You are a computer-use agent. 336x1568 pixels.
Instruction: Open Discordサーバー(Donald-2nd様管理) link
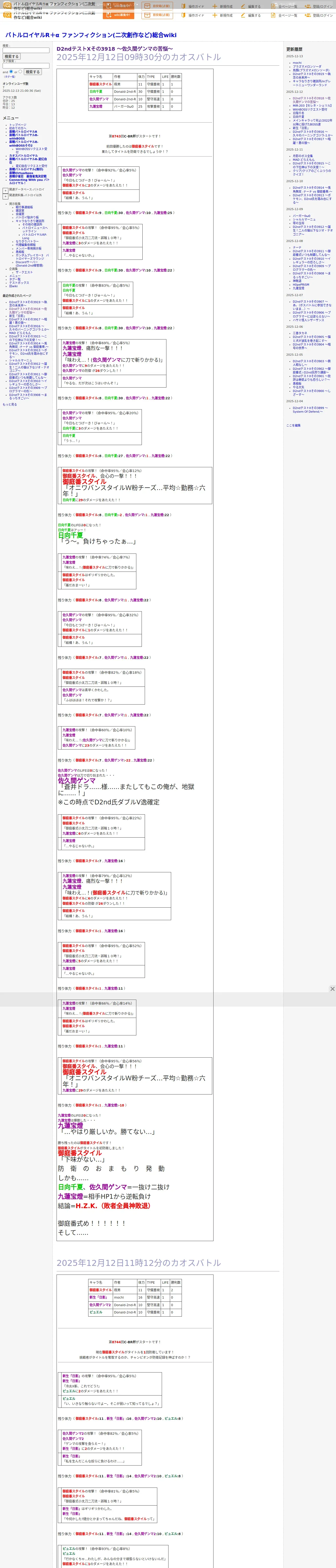pos(29,264)
